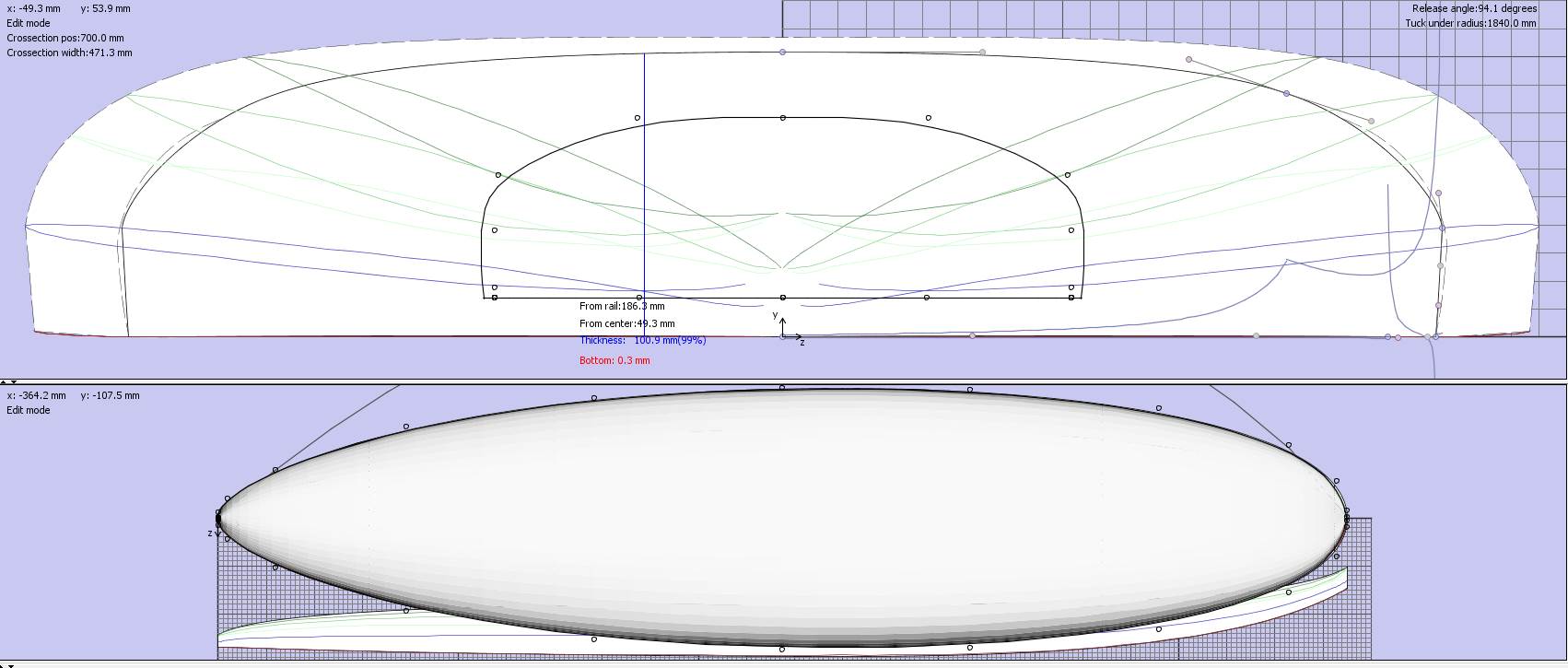Select blue control point on upper right rail curve
The image size is (1568, 668).
tap(1286, 94)
